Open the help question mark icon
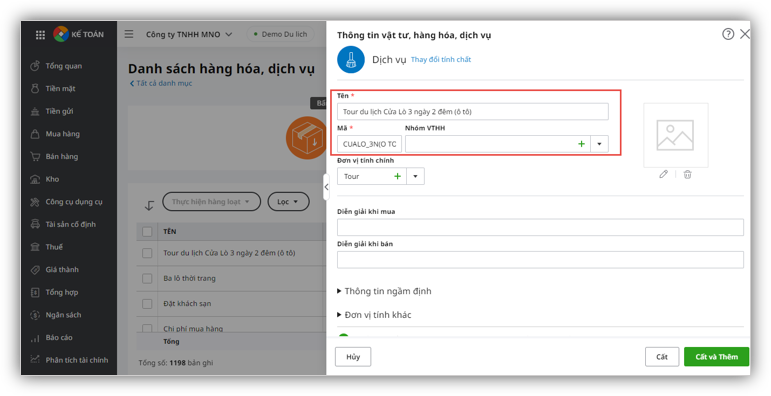771x396 pixels. 728,34
